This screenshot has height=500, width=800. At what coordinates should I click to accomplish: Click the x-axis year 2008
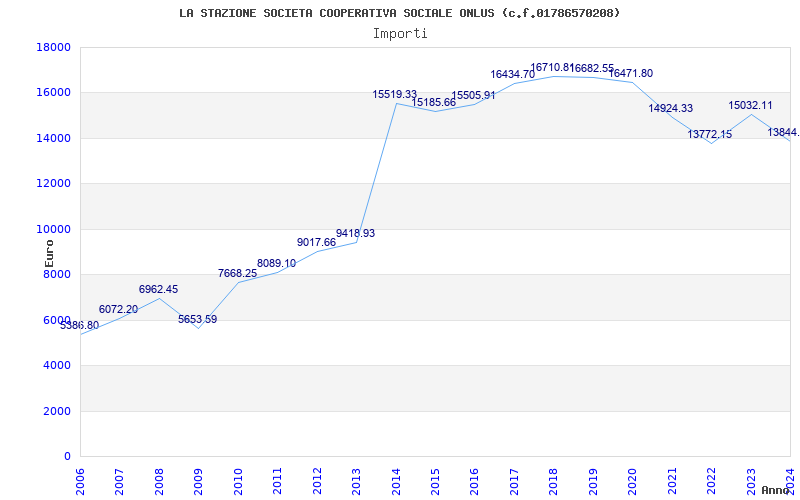click(159, 481)
